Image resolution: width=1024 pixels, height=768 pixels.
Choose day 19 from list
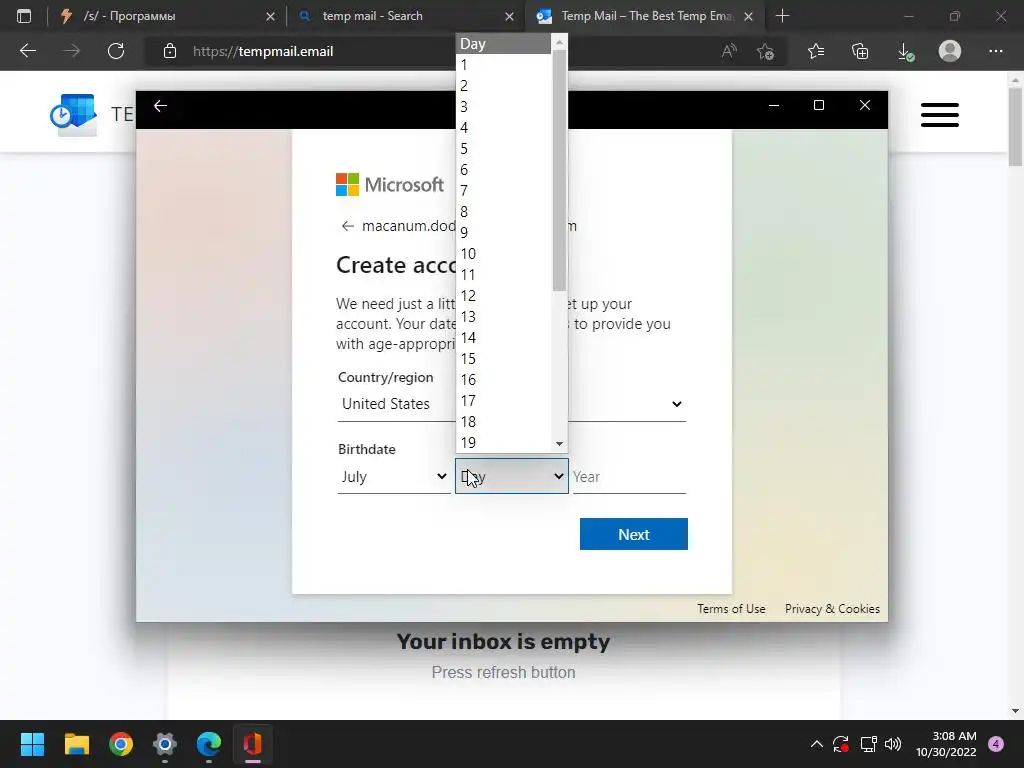tap(504, 443)
